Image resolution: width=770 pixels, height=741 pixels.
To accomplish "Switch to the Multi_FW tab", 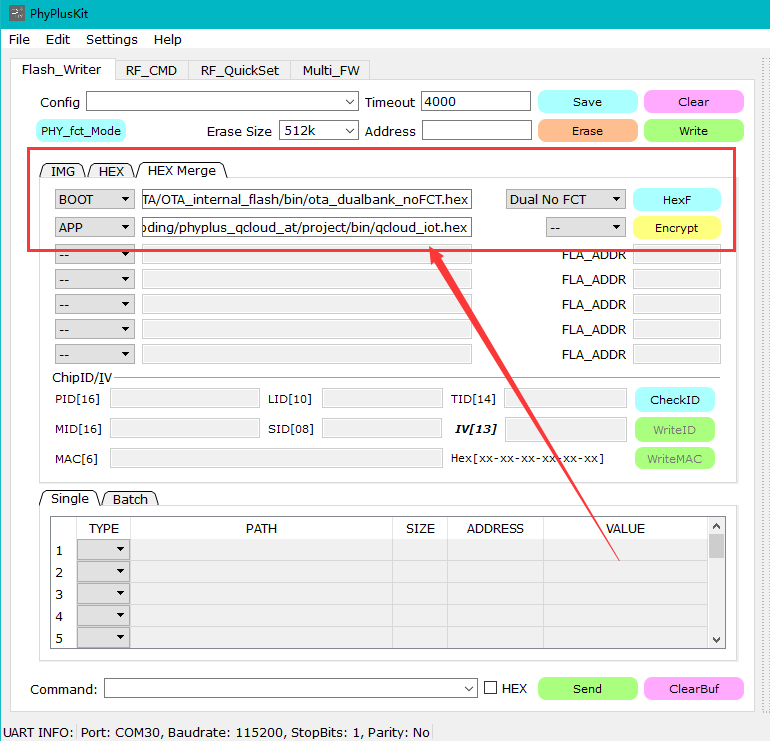I will pos(331,71).
